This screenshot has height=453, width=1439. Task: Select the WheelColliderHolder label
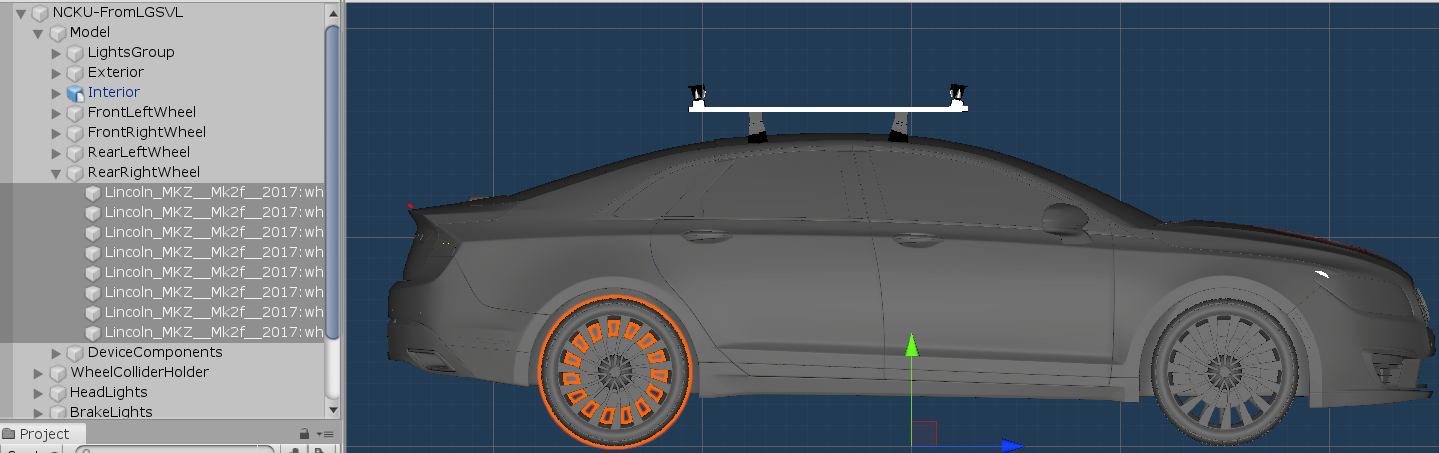coord(139,372)
